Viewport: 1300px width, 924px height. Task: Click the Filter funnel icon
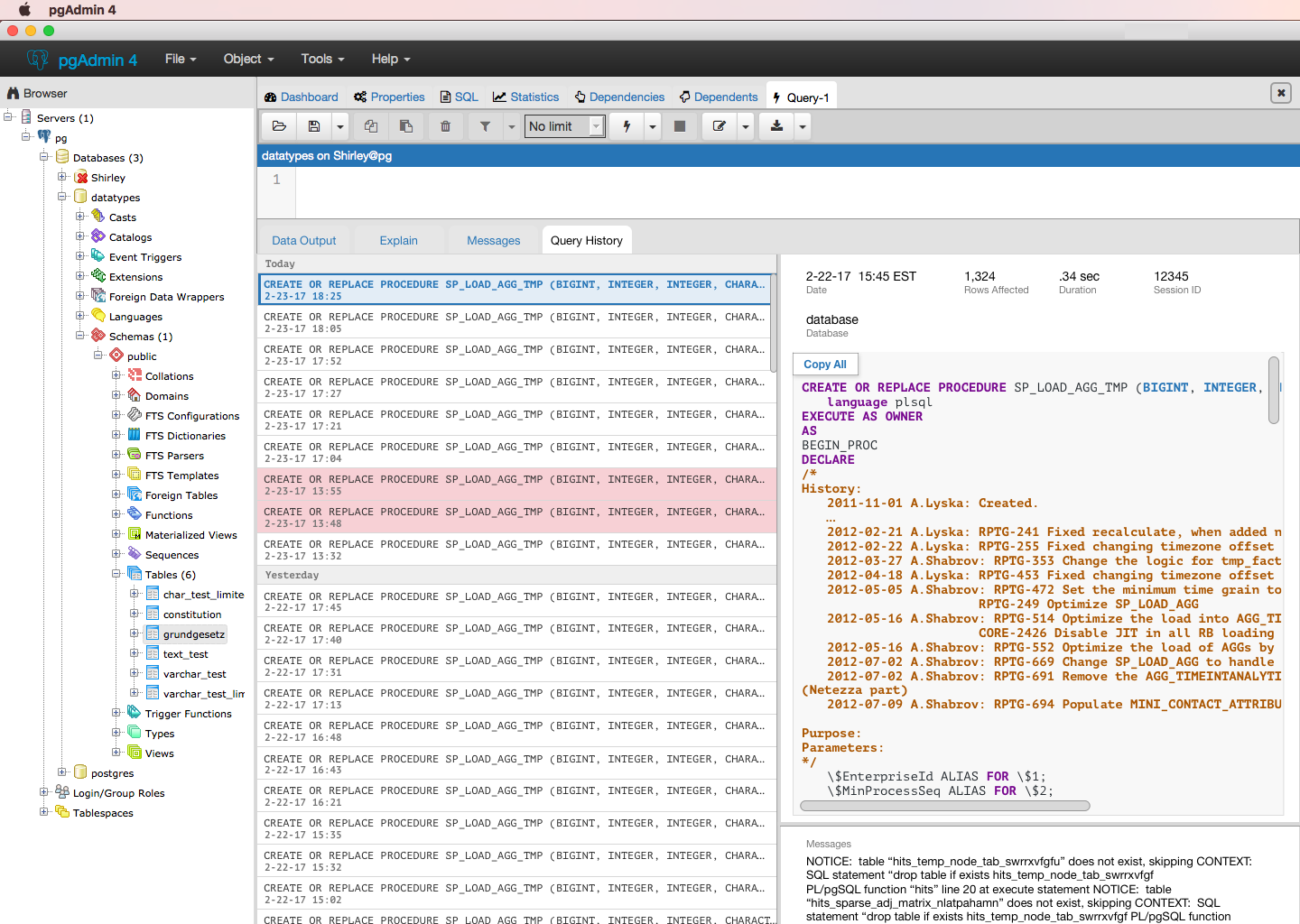pyautogui.click(x=485, y=126)
